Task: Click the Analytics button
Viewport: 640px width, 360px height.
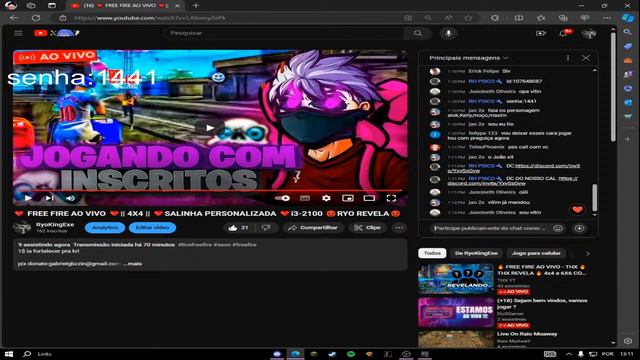Action: (105, 228)
